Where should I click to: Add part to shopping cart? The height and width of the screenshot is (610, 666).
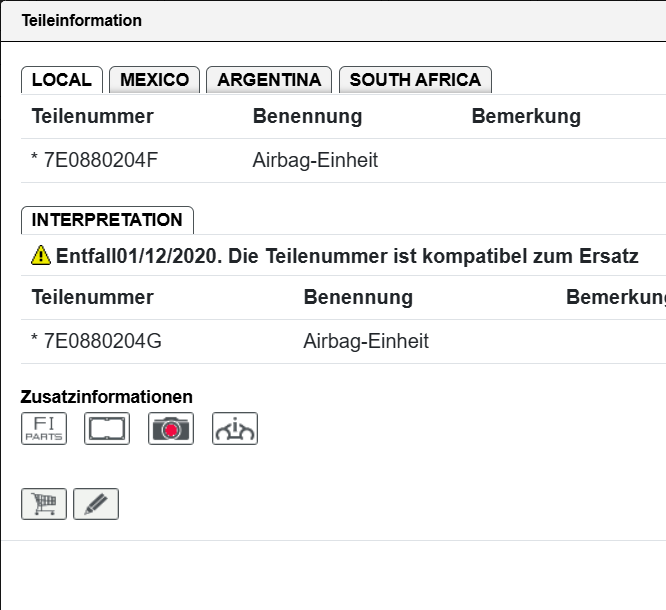(44, 504)
